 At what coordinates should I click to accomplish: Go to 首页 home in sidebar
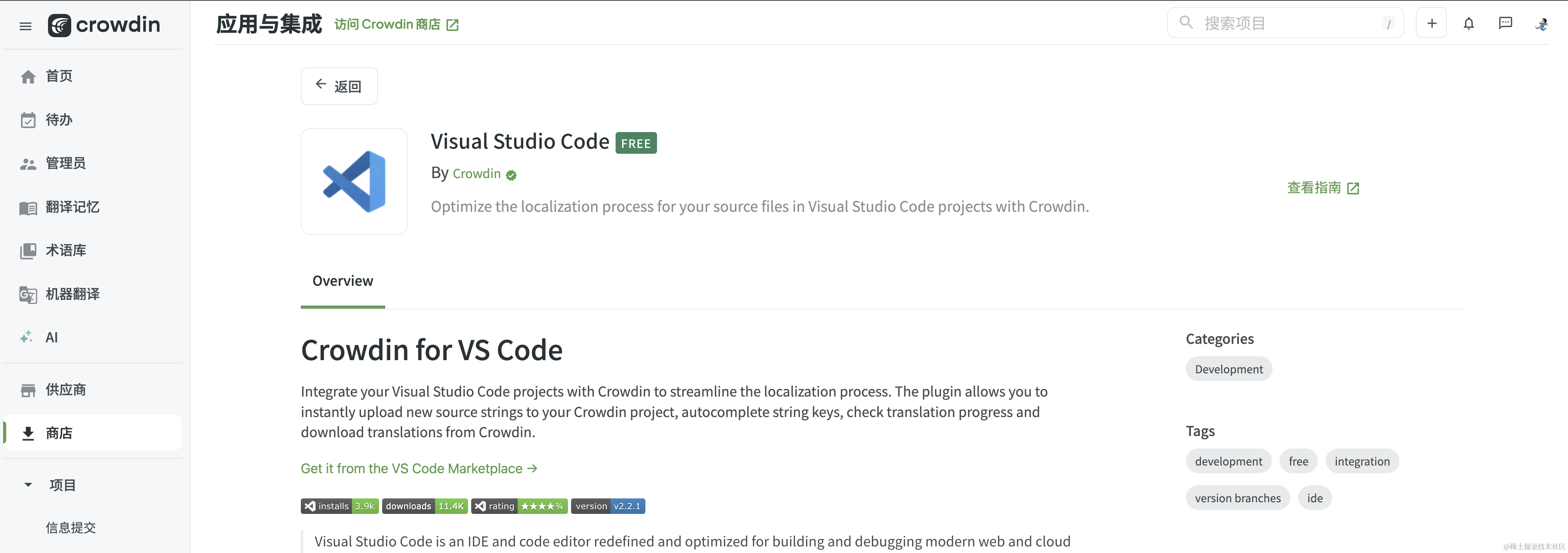59,76
